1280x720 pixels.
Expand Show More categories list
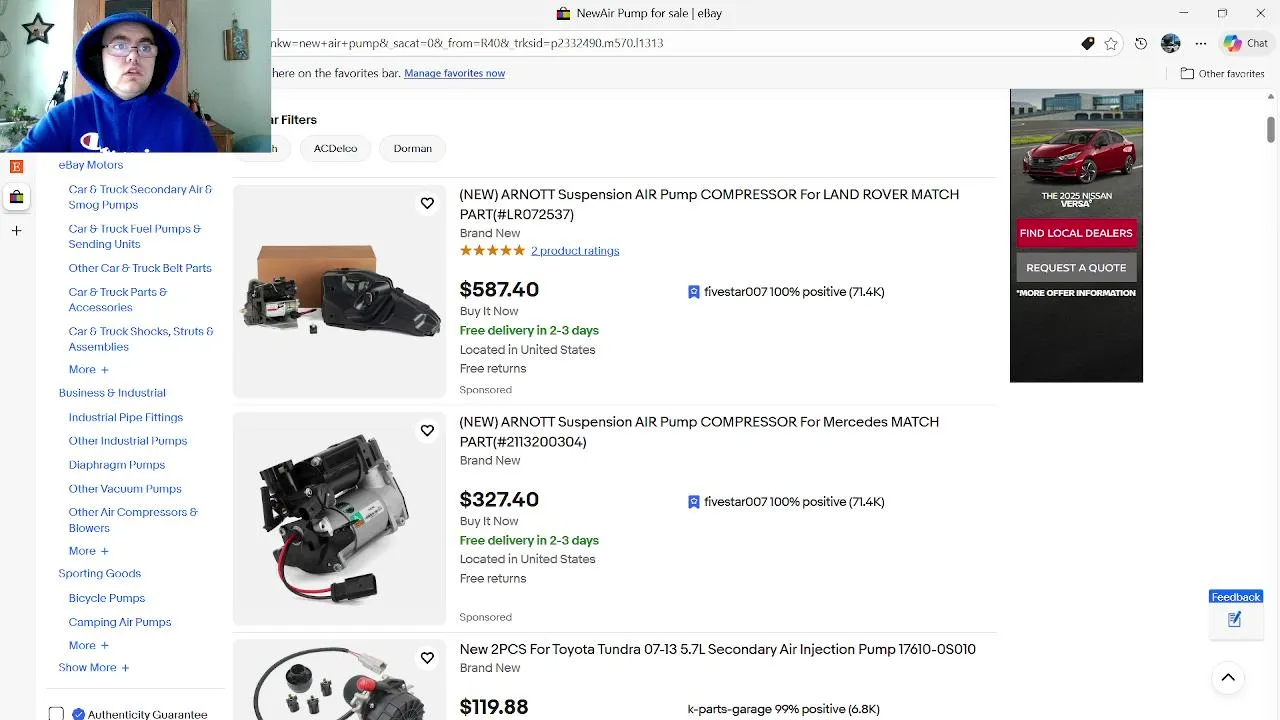[x=93, y=668]
